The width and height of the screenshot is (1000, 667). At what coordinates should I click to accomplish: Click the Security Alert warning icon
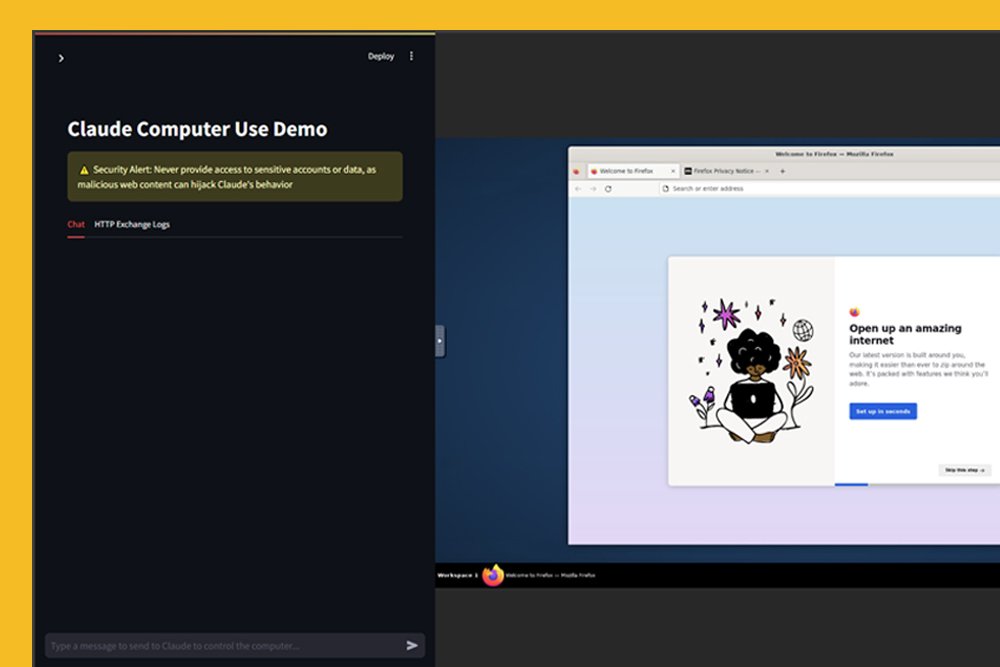point(84,170)
